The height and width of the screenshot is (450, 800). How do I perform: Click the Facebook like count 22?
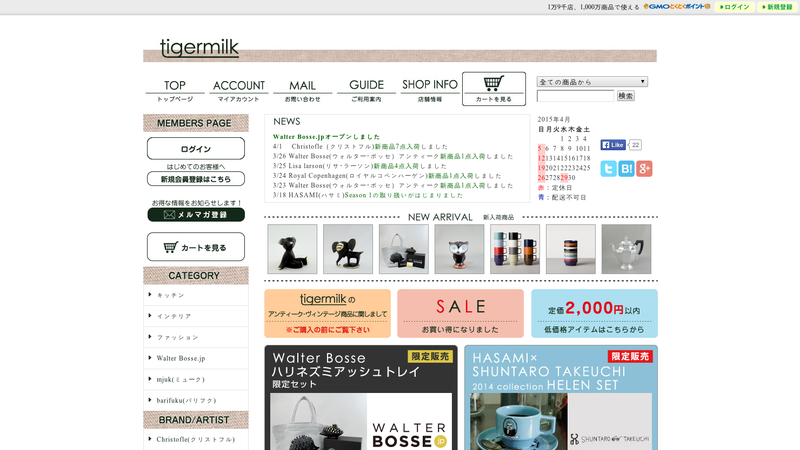(x=635, y=145)
